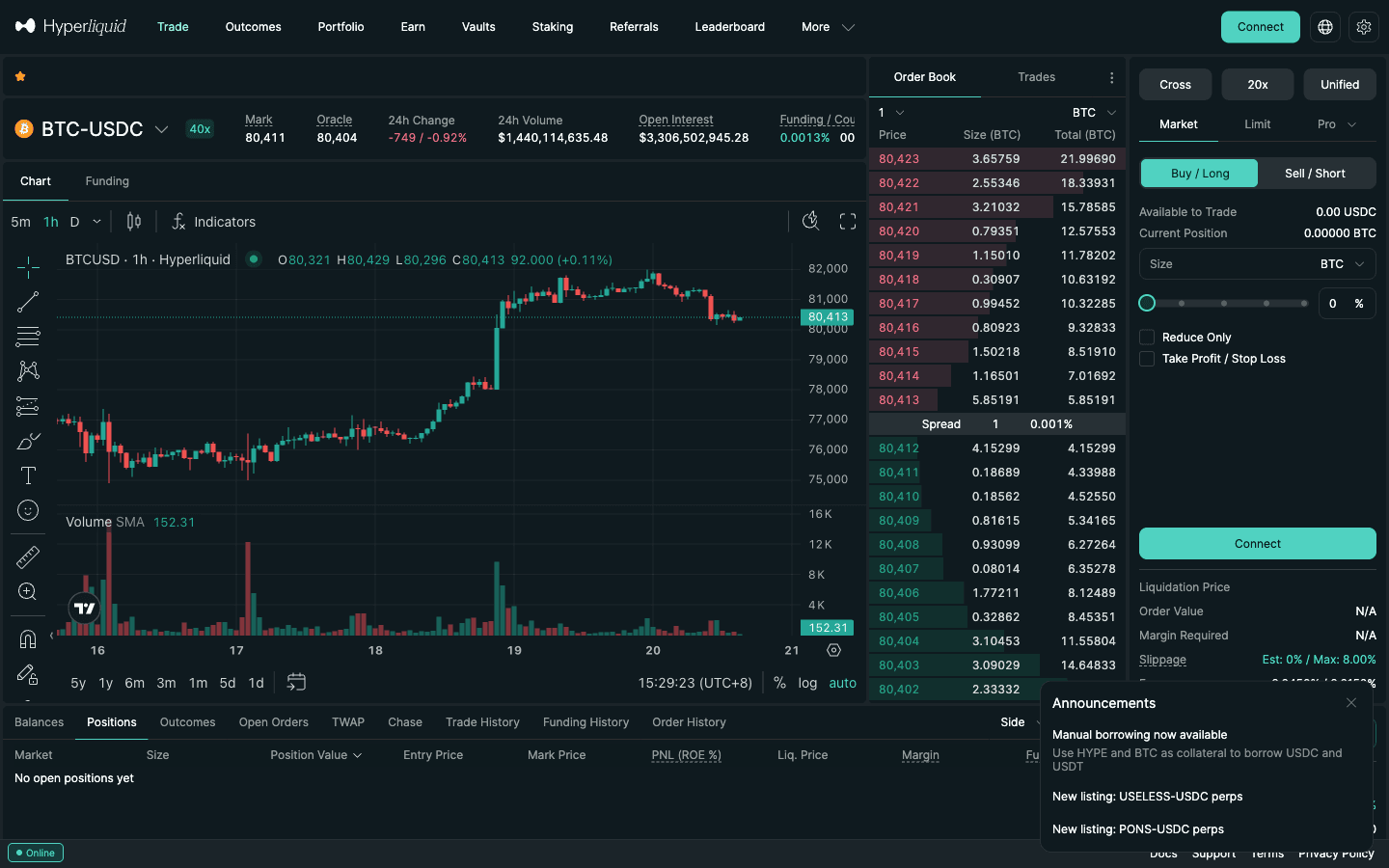Switch to the Funding tab
The width and height of the screenshot is (1389, 868).
107,181
